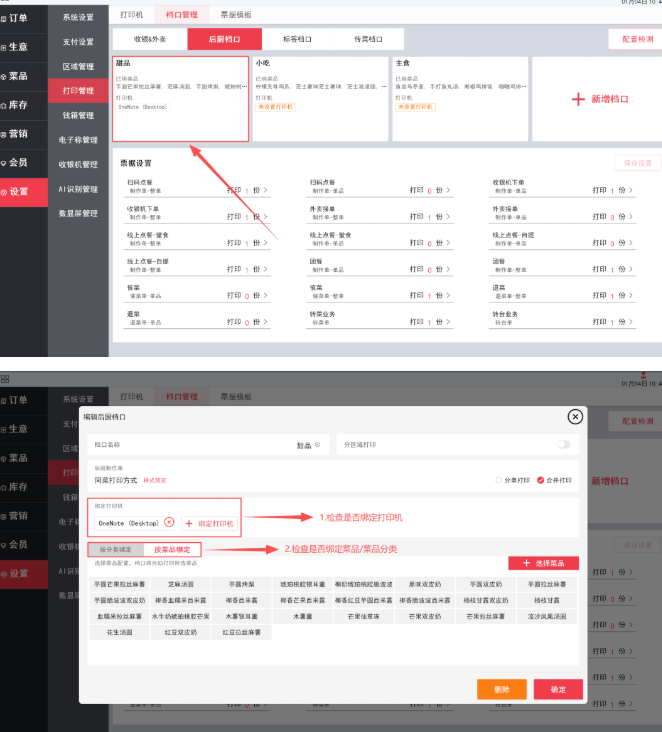
Task: Open 库存 in the upper screen's main sidebar
Action: point(24,105)
